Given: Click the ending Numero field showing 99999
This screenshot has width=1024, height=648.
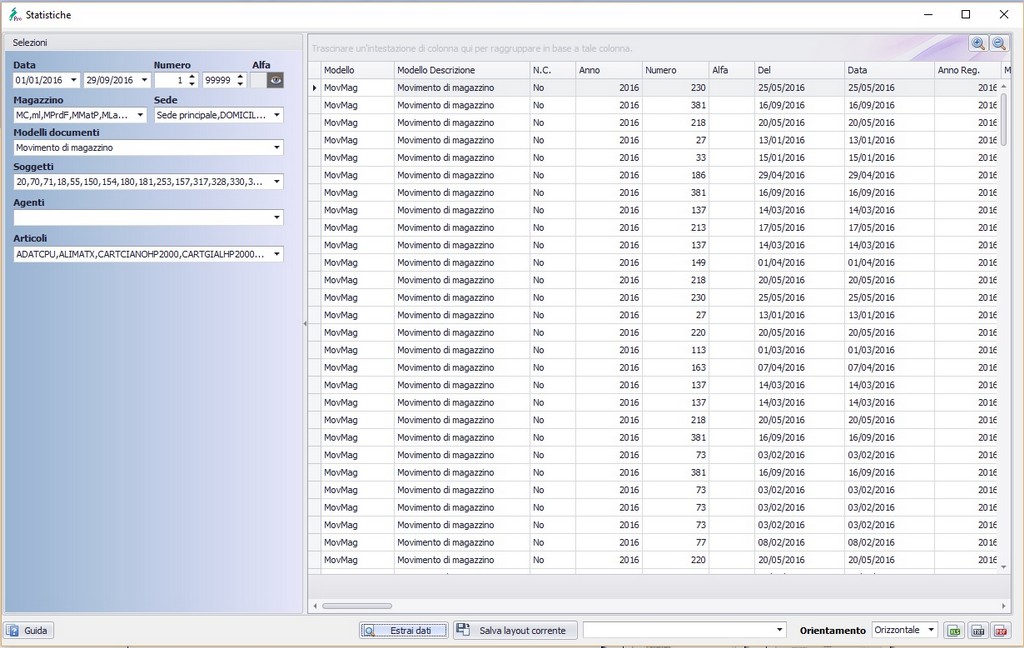Looking at the screenshot, I should click(x=219, y=80).
